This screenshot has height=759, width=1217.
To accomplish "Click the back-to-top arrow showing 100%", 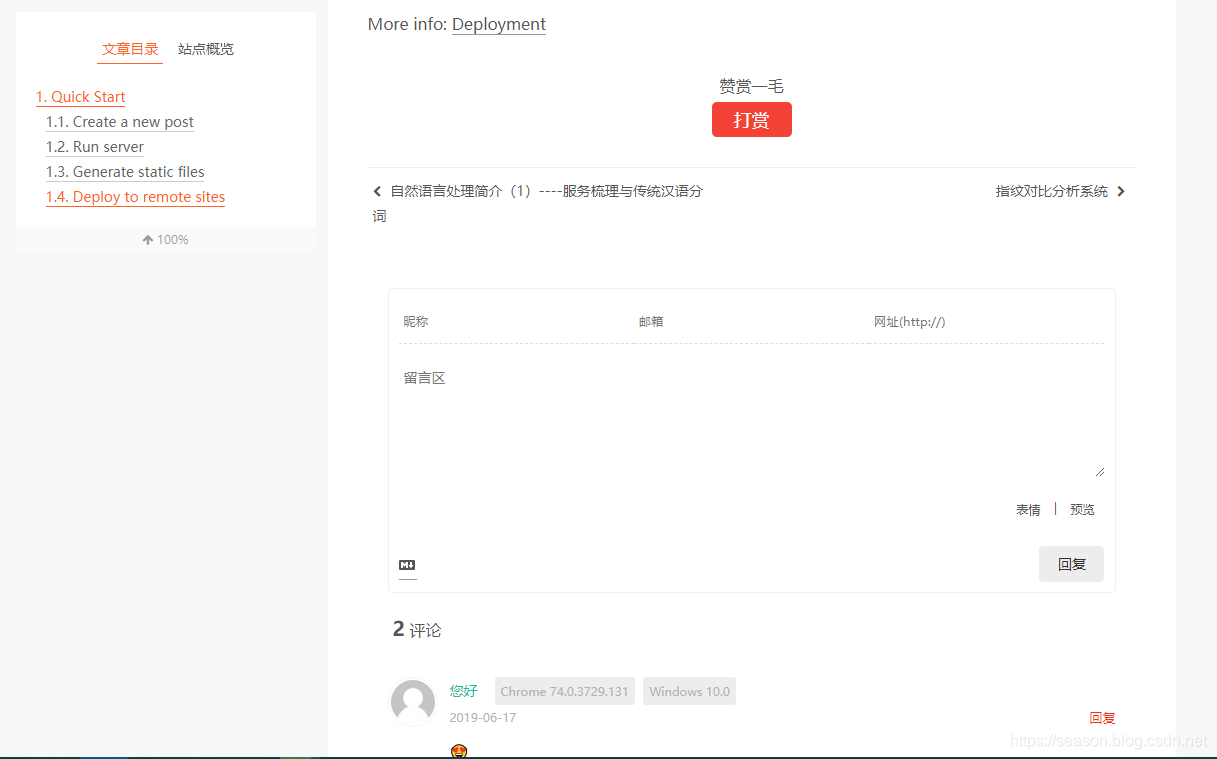I will click(x=165, y=239).
